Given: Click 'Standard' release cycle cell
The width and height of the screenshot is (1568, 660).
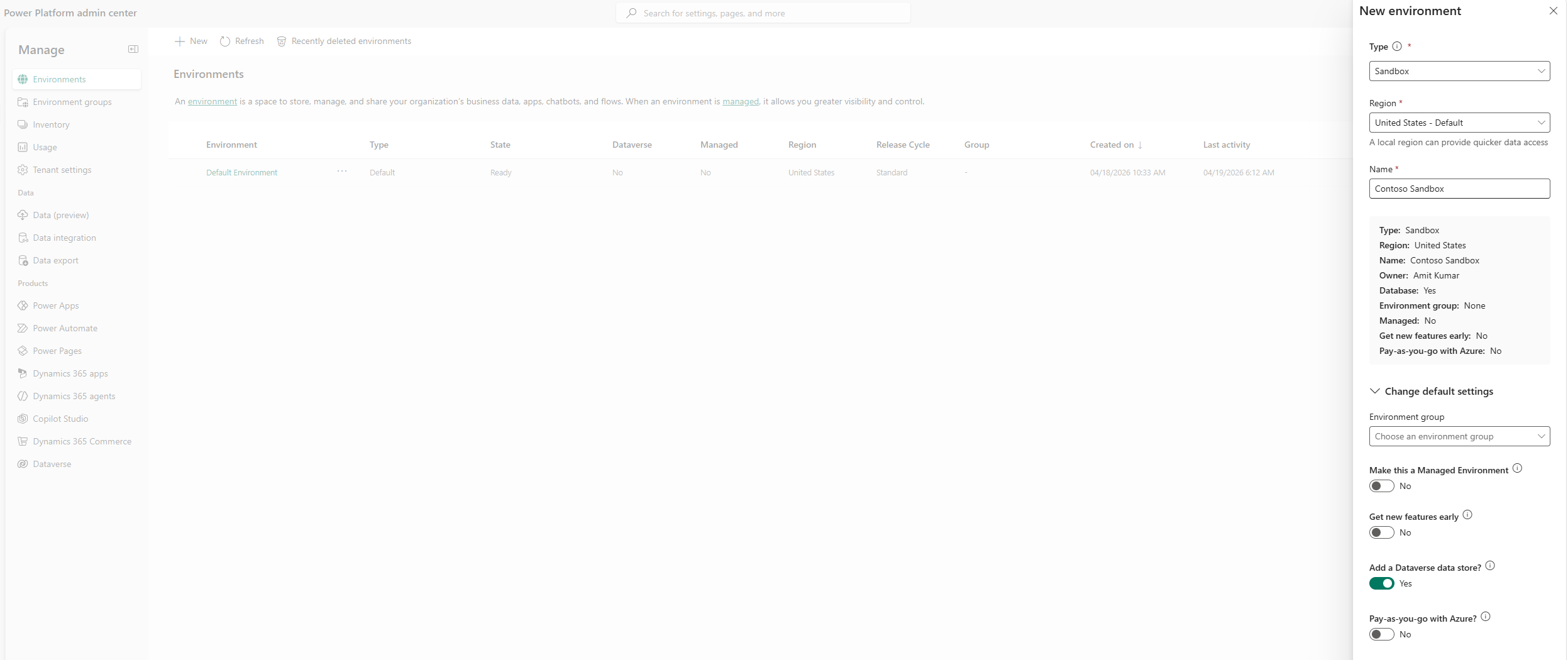Looking at the screenshot, I should coord(892,172).
